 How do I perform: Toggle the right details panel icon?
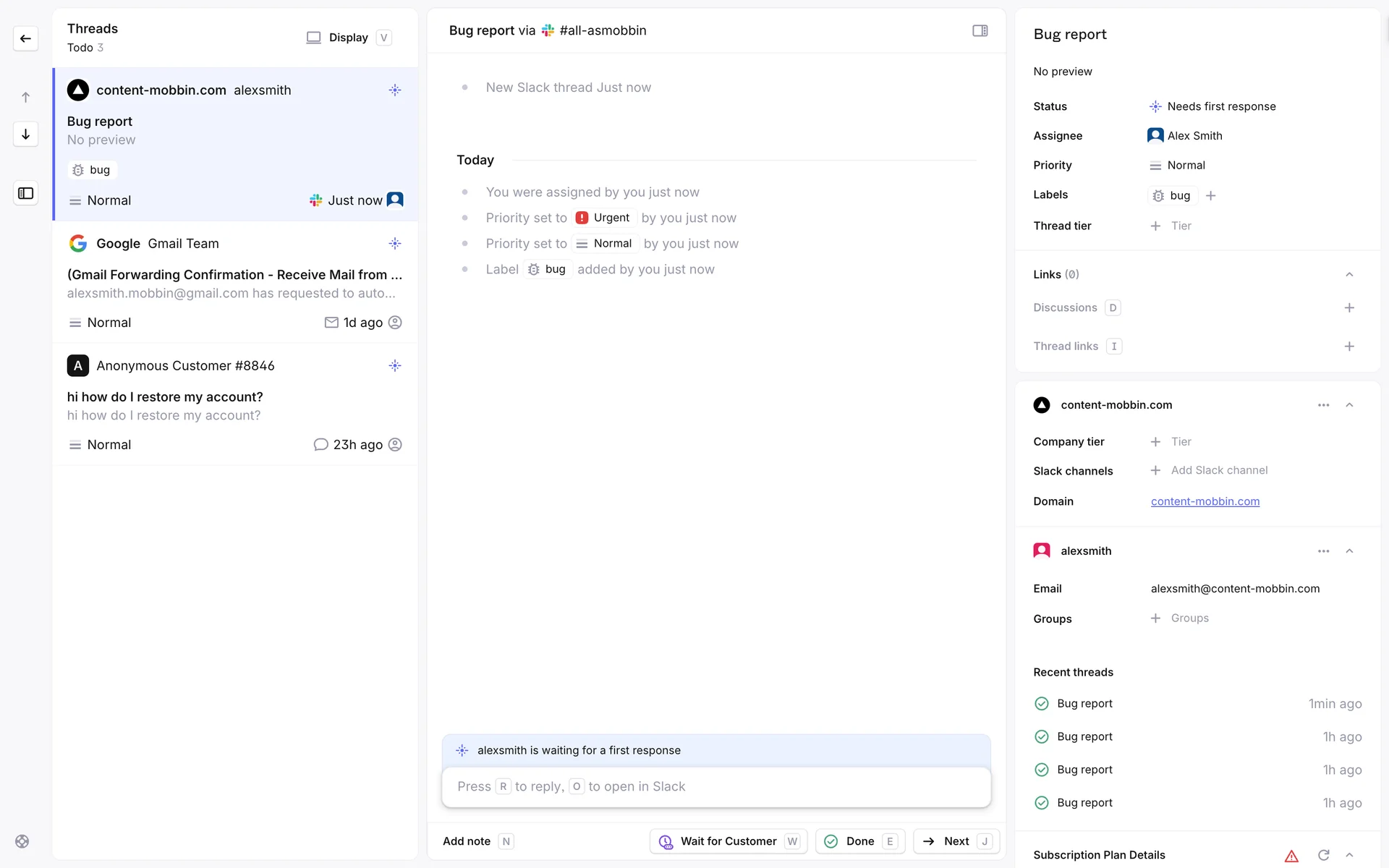pyautogui.click(x=980, y=30)
